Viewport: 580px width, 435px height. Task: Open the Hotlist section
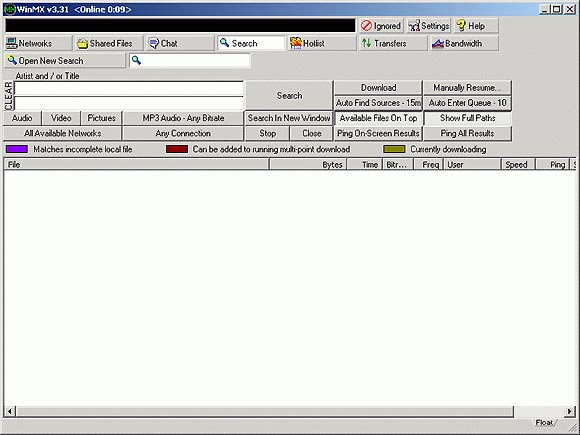[x=322, y=43]
